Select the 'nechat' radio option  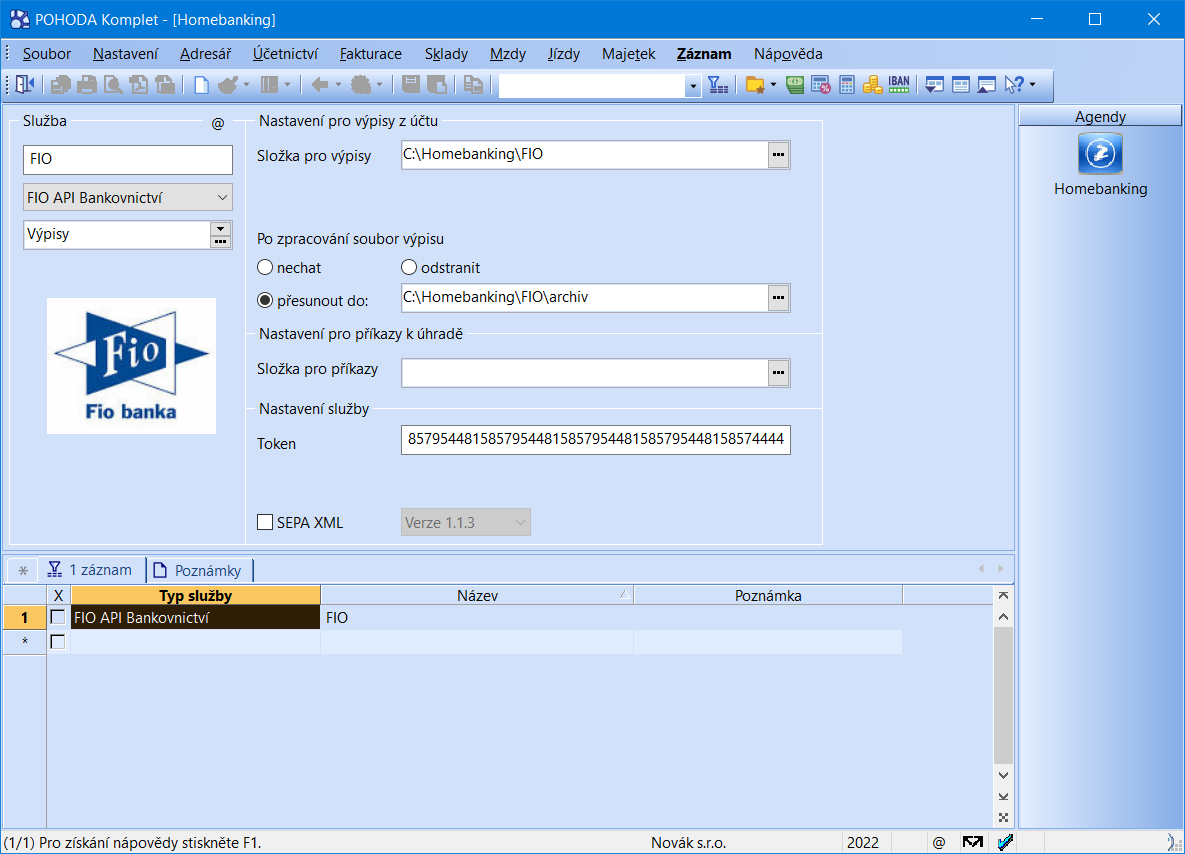coord(265,268)
